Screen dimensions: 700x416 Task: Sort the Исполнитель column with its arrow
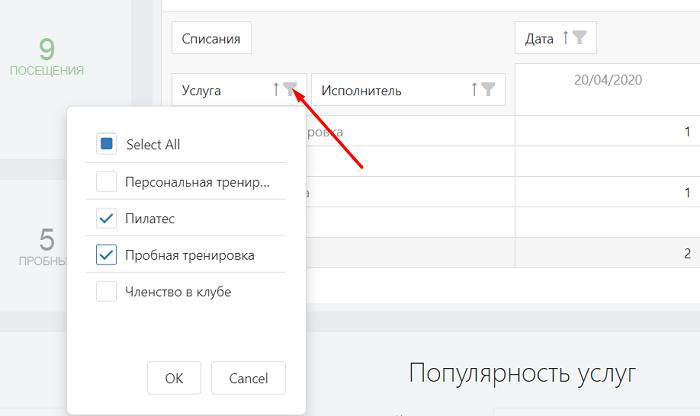[x=474, y=89]
